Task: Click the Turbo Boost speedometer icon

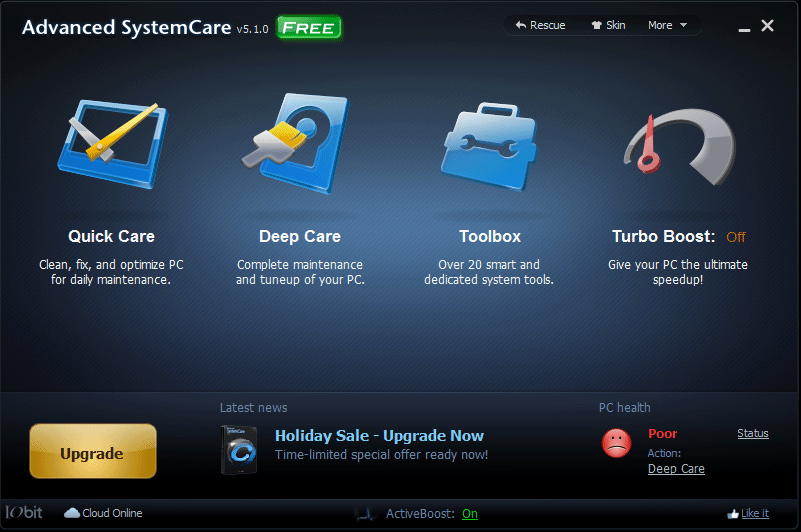Action: (x=679, y=147)
